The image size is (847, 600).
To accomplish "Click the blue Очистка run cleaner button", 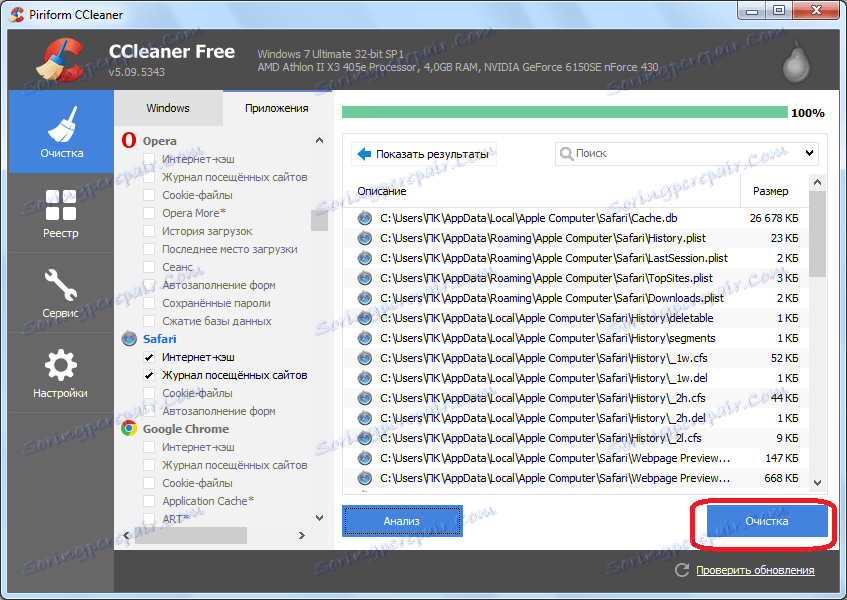I will tap(767, 521).
